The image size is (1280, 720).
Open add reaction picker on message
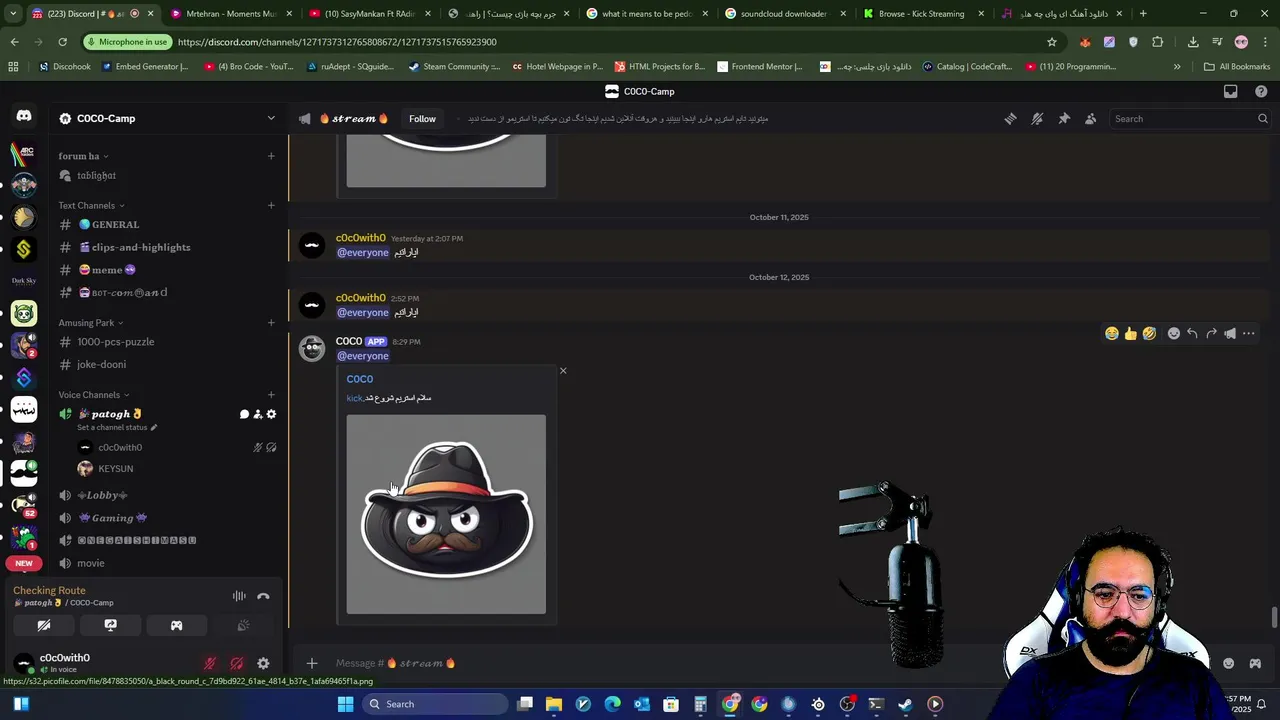coord(1174,334)
